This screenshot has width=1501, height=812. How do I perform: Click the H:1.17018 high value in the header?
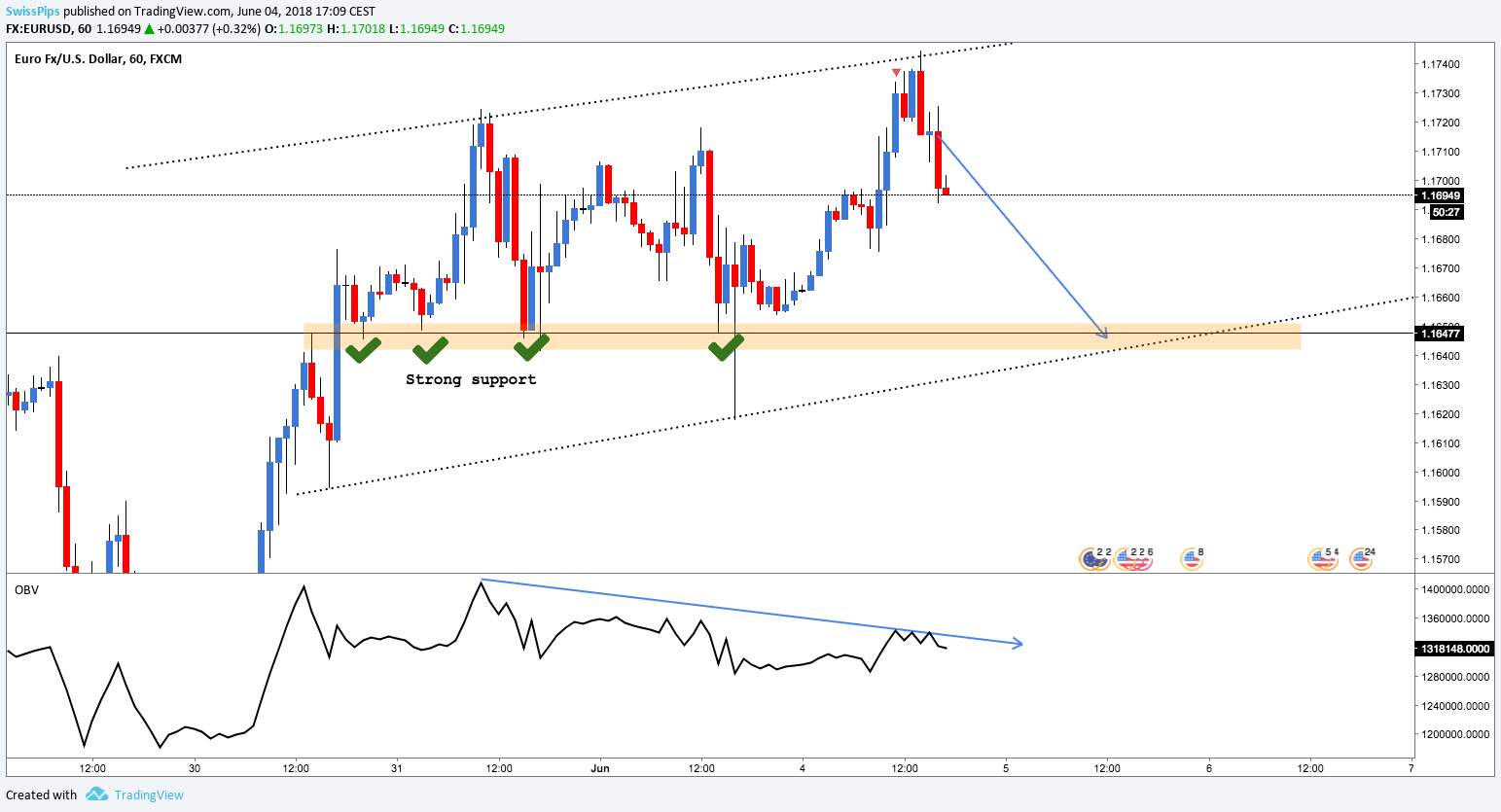point(356,28)
